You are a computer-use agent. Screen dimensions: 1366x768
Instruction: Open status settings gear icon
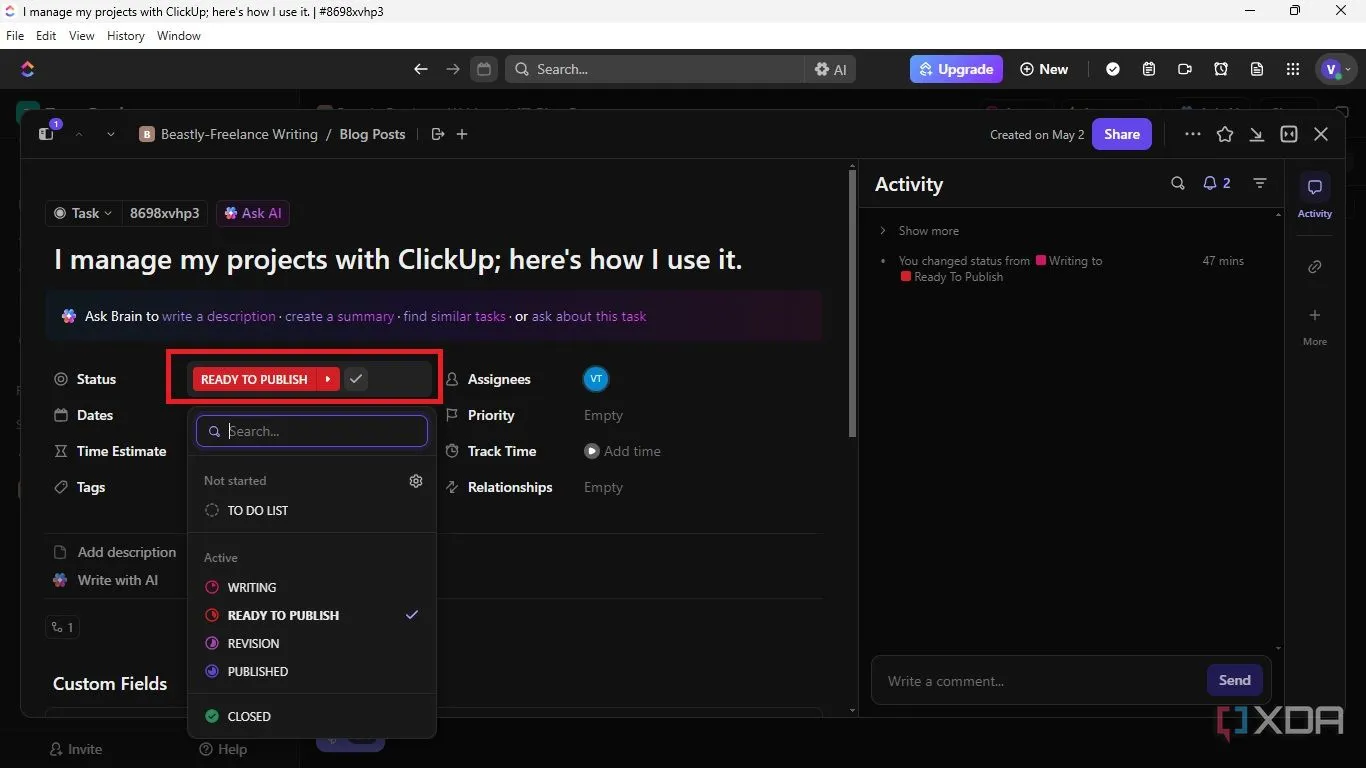point(416,481)
